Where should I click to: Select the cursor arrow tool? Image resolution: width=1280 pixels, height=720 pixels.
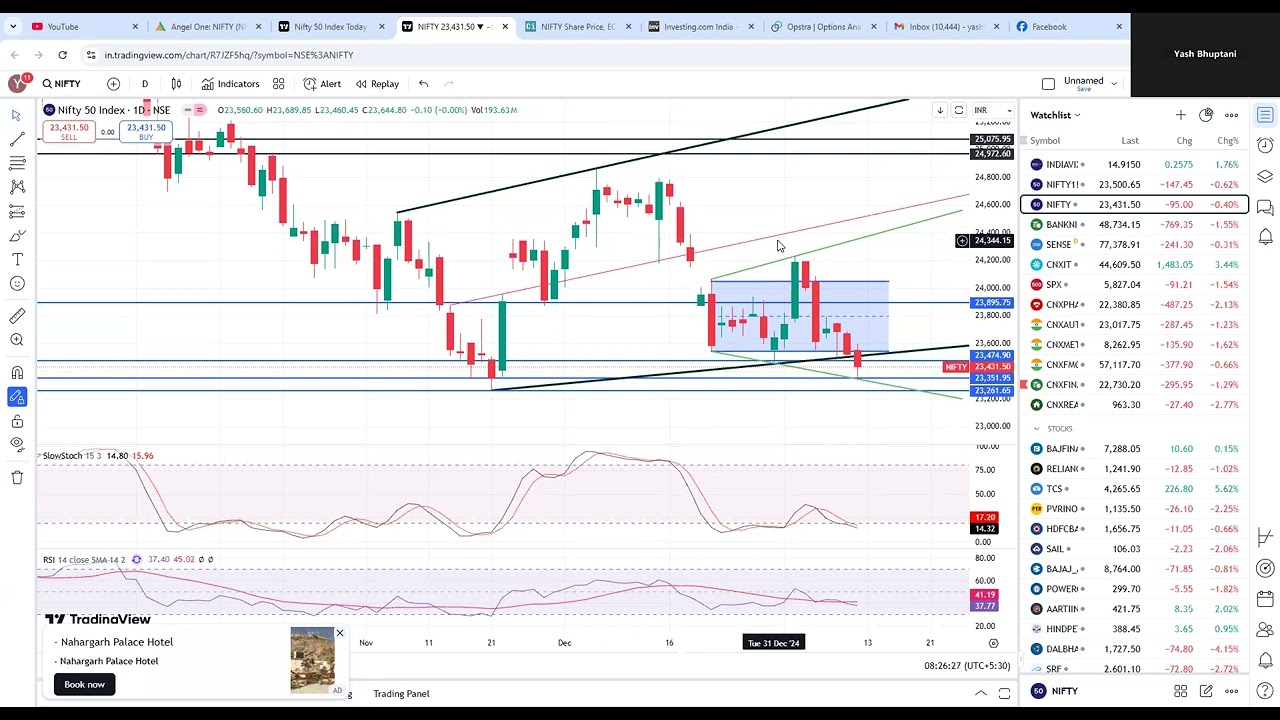(17, 116)
